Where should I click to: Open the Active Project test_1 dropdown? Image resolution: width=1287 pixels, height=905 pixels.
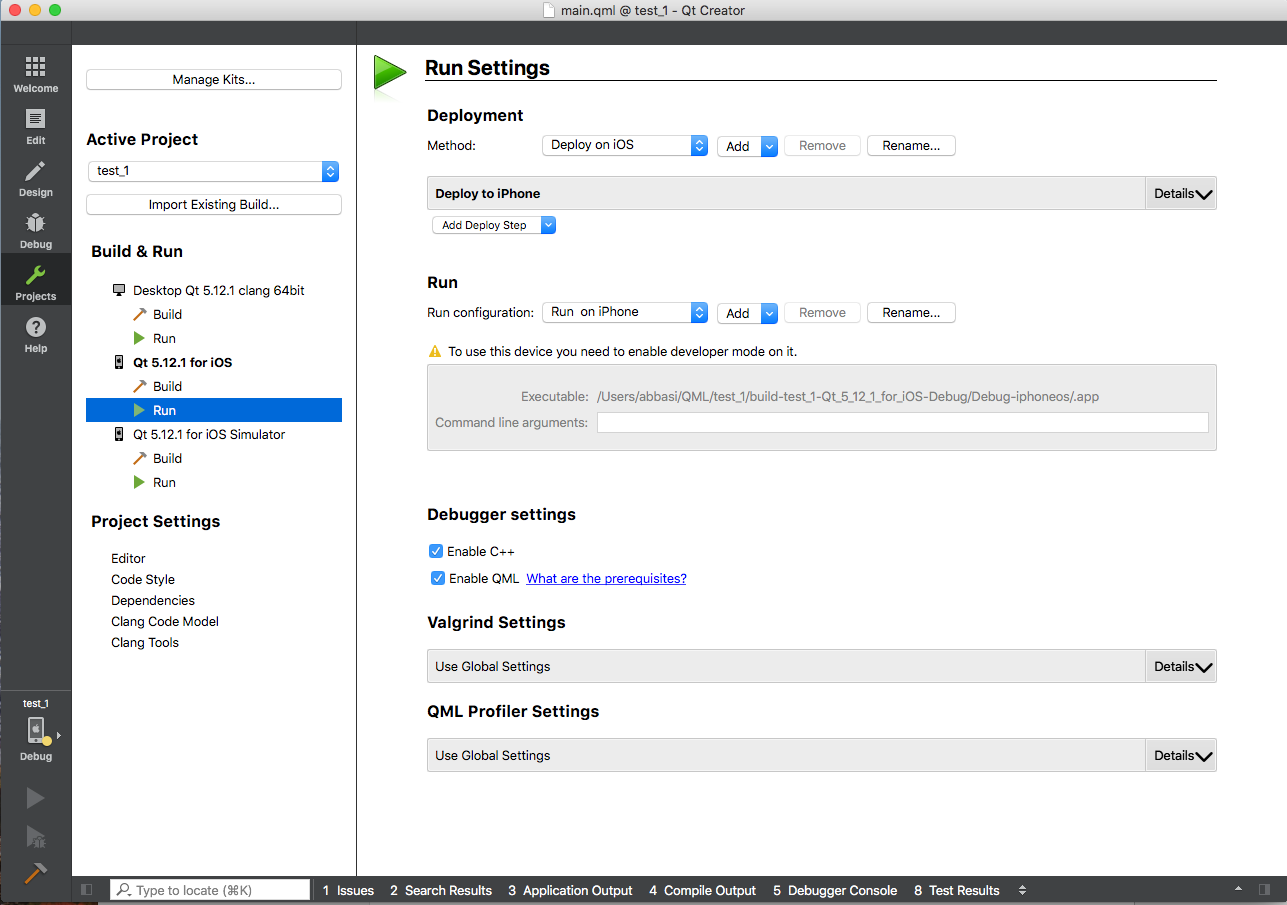click(x=213, y=171)
